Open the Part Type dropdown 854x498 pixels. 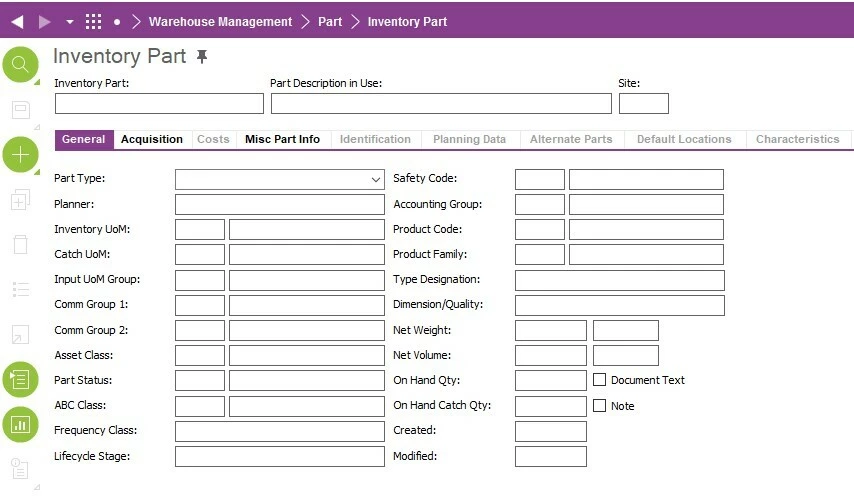376,180
